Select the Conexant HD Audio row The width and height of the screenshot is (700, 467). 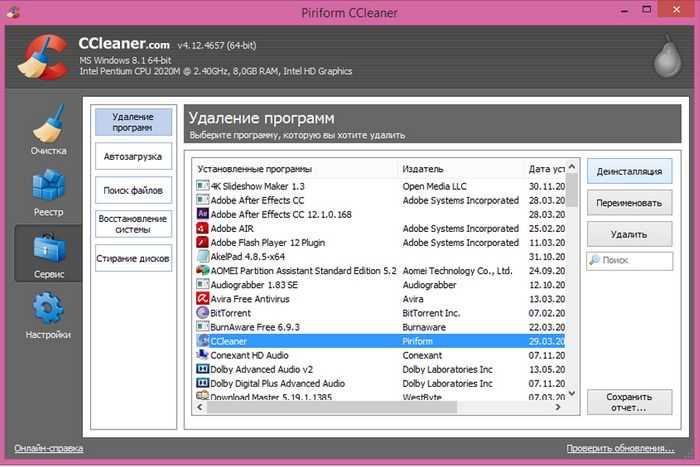coord(380,355)
